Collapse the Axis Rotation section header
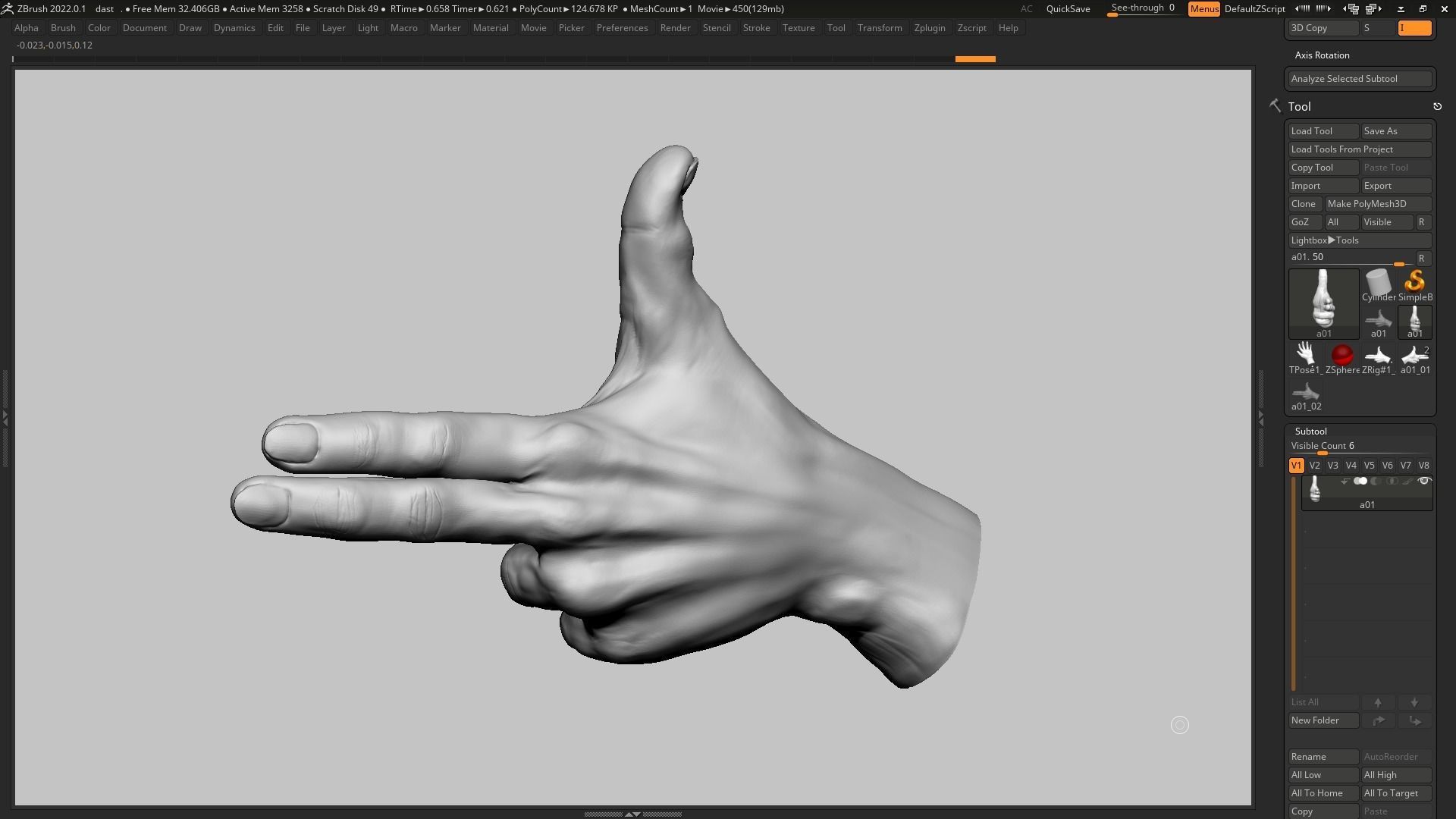 1322,55
